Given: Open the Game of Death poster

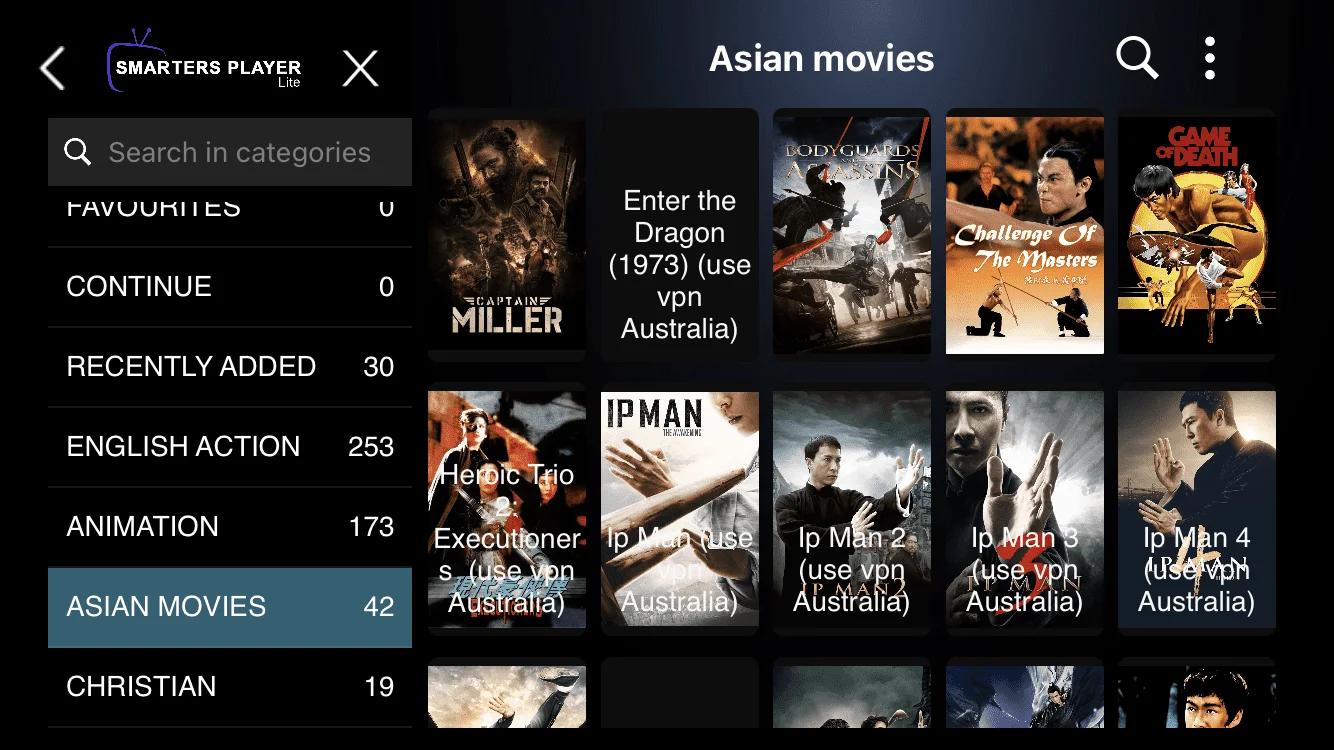Looking at the screenshot, I should (1197, 235).
